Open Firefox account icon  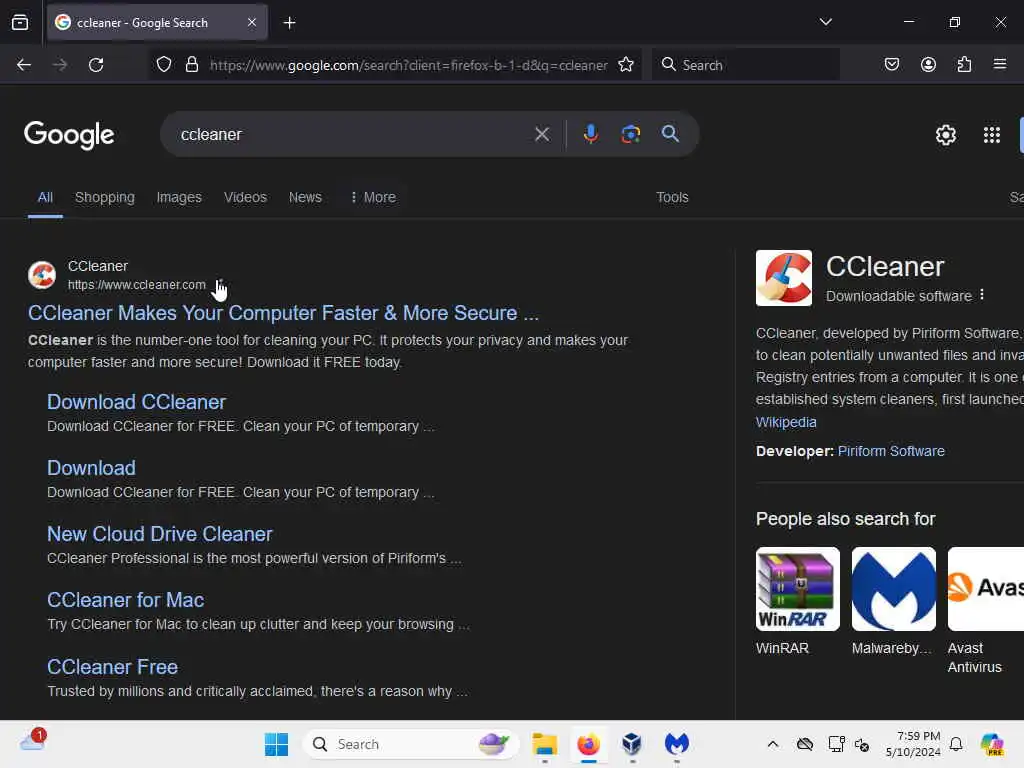[928, 65]
